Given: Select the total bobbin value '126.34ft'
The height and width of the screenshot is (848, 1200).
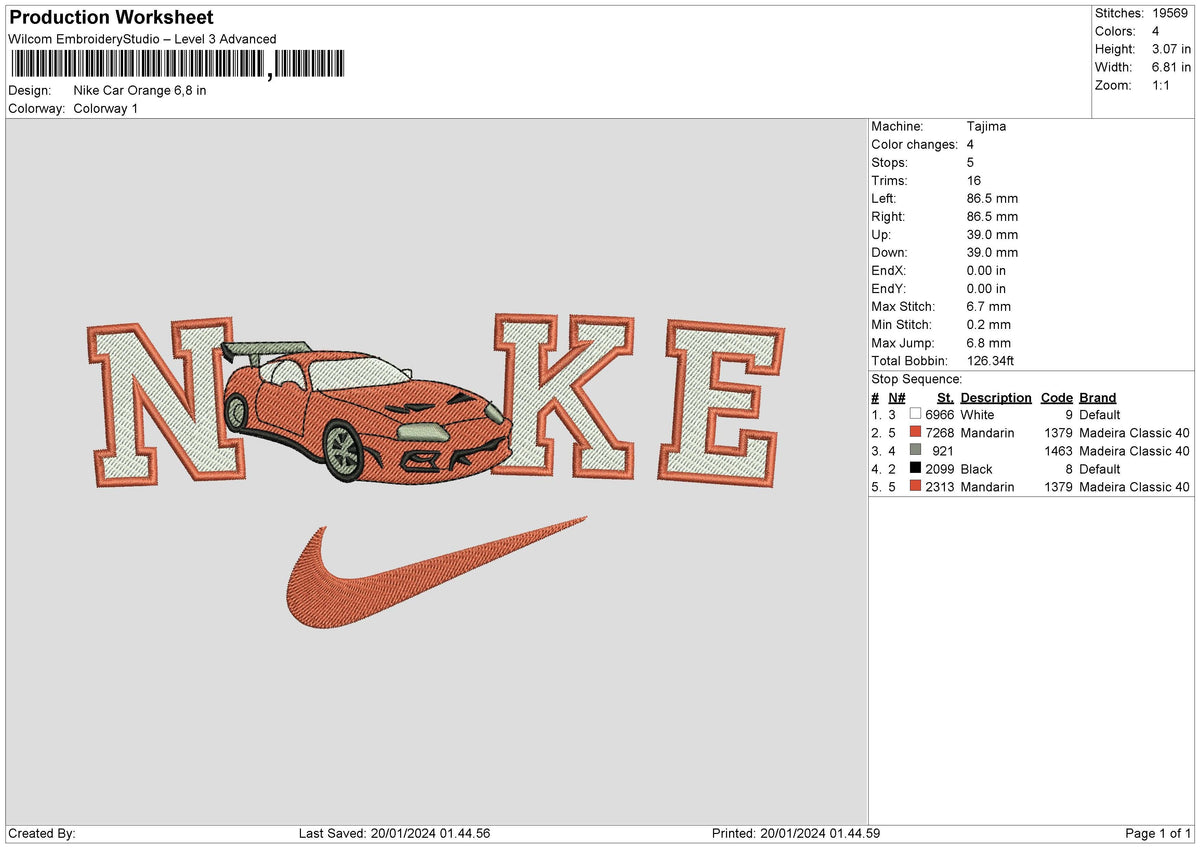Looking at the screenshot, I should pyautogui.click(x=991, y=360).
